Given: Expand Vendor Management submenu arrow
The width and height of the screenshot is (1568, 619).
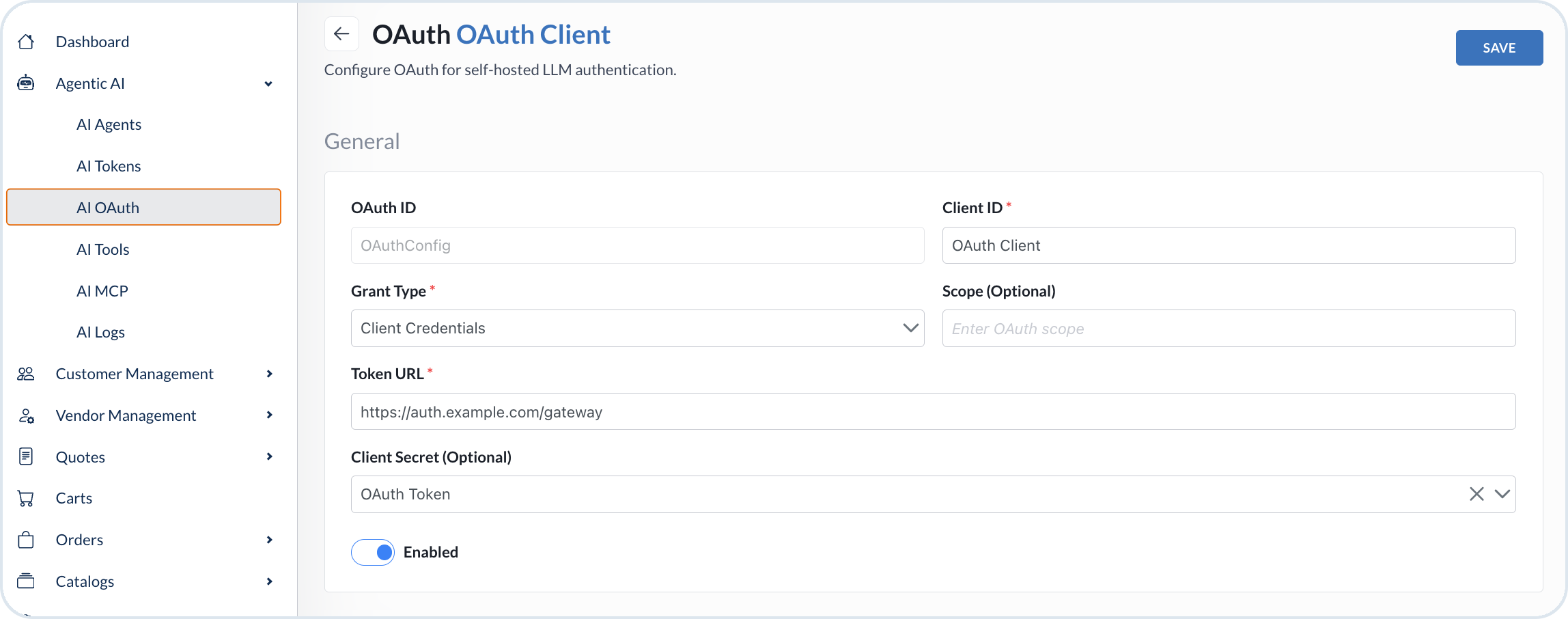Looking at the screenshot, I should [x=270, y=415].
